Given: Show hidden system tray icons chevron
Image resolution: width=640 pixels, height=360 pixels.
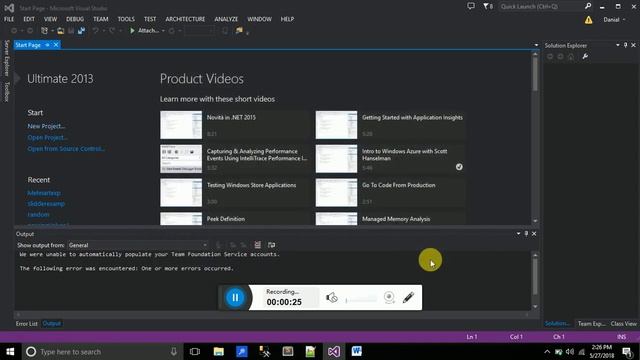Looking at the screenshot, I should coord(547,351).
